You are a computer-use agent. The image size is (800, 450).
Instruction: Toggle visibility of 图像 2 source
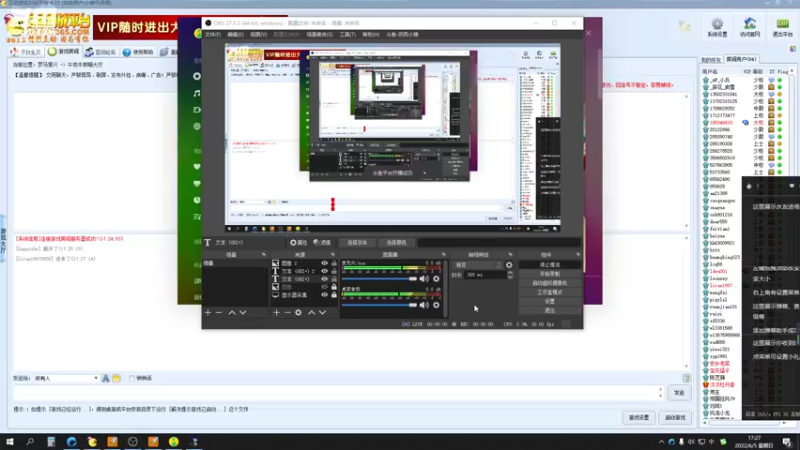tap(324, 263)
